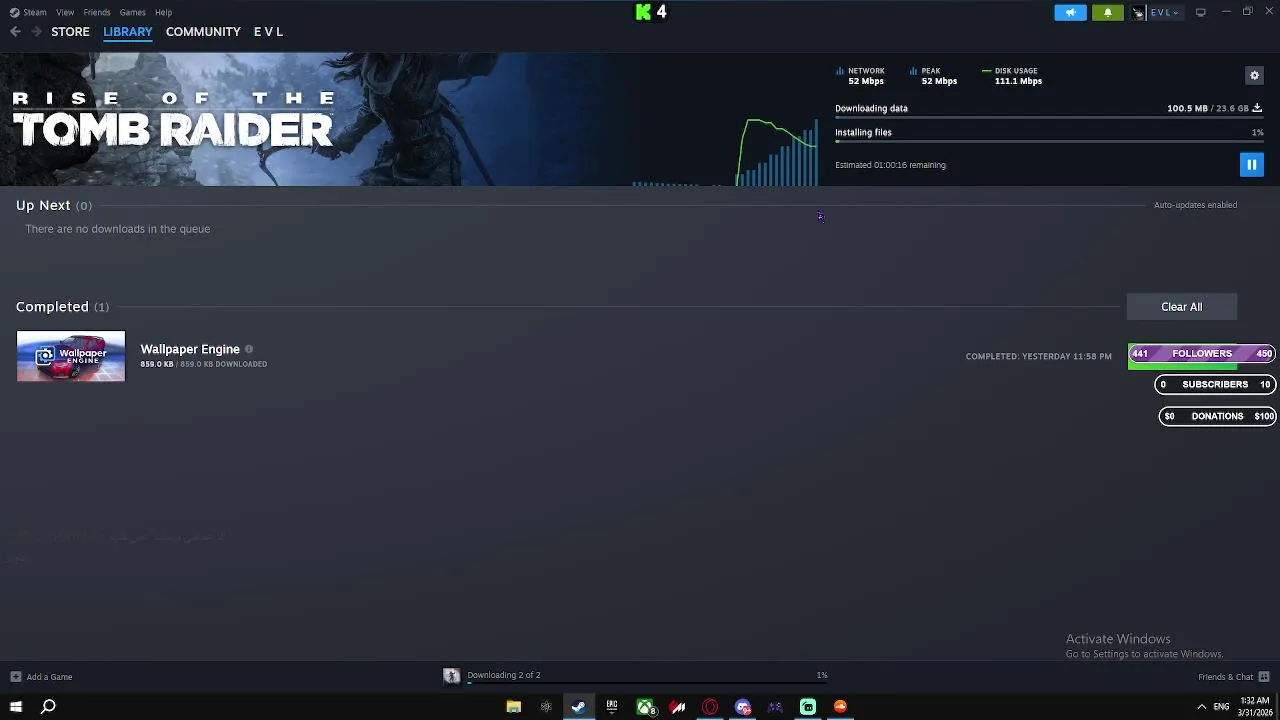Click the 'Up Next' heading

[43, 205]
